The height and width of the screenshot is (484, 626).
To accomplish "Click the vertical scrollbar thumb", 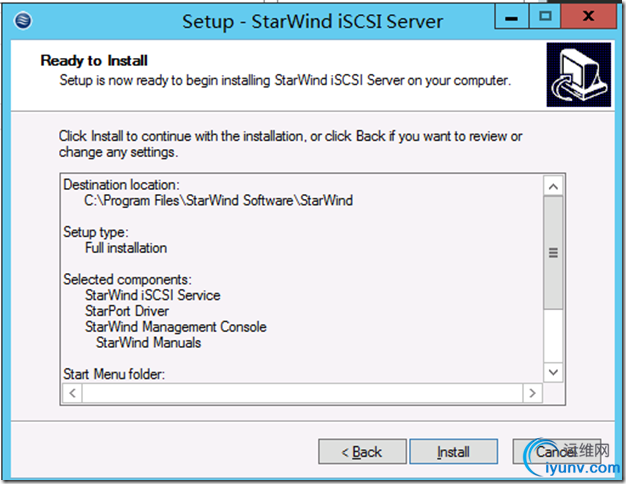I will coord(553,254).
